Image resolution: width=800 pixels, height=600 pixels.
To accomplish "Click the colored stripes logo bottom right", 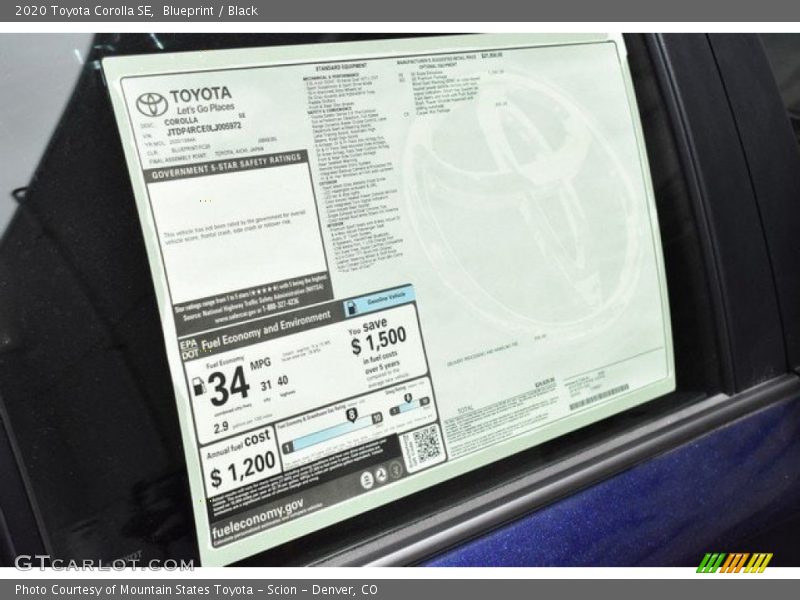I will tap(734, 562).
